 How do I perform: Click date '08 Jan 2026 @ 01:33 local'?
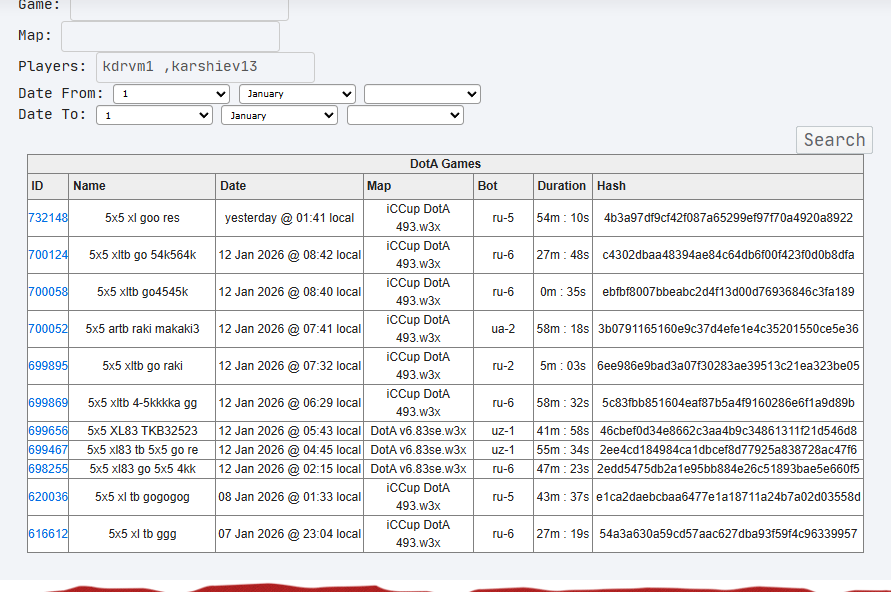coord(289,497)
